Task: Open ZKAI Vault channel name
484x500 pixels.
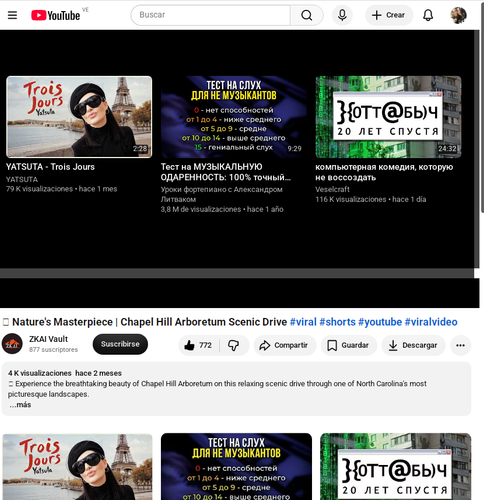Action: pyautogui.click(x=48, y=339)
